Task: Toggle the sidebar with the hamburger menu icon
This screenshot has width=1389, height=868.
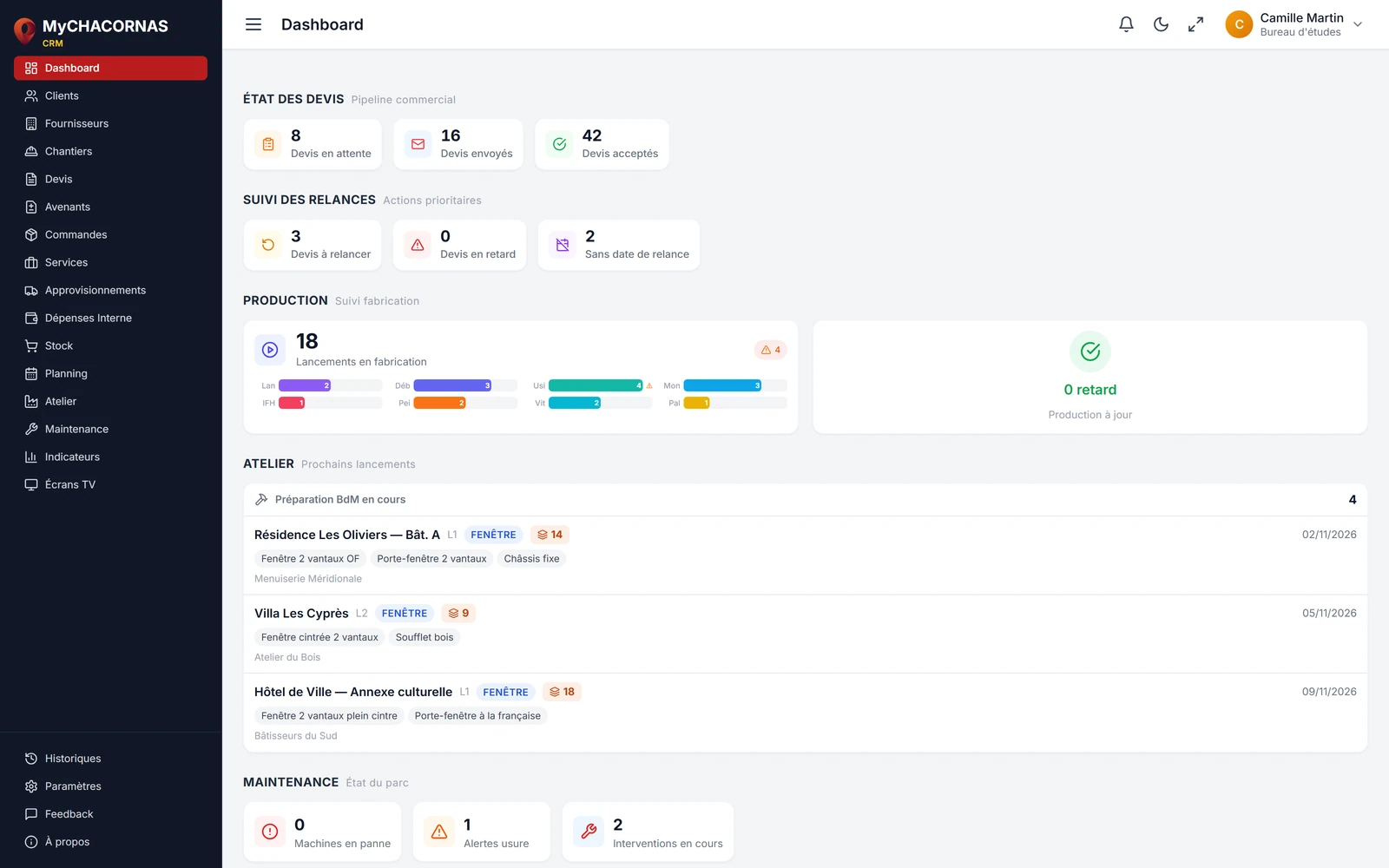Action: [253, 24]
